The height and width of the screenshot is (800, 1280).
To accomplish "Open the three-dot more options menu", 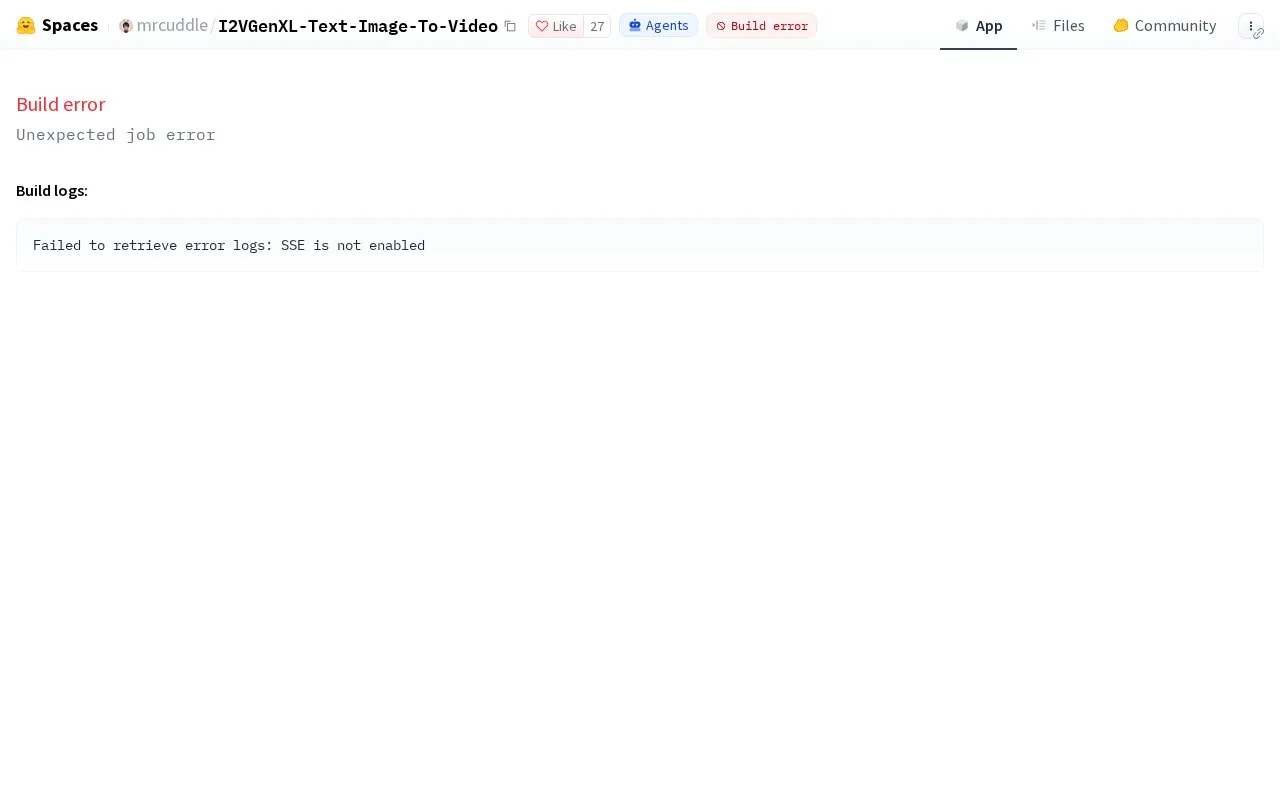I will (x=1251, y=26).
